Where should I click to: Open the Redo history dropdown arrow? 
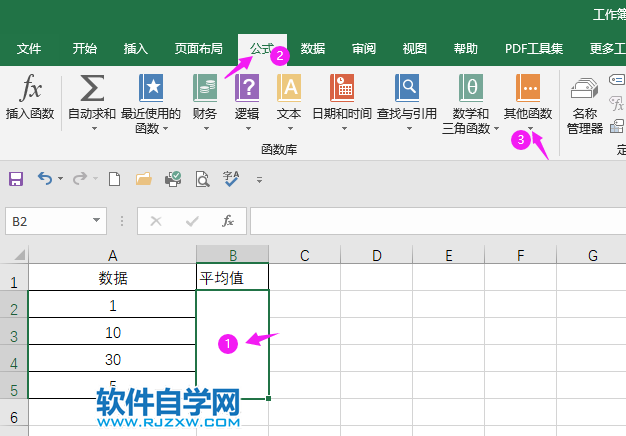95,178
